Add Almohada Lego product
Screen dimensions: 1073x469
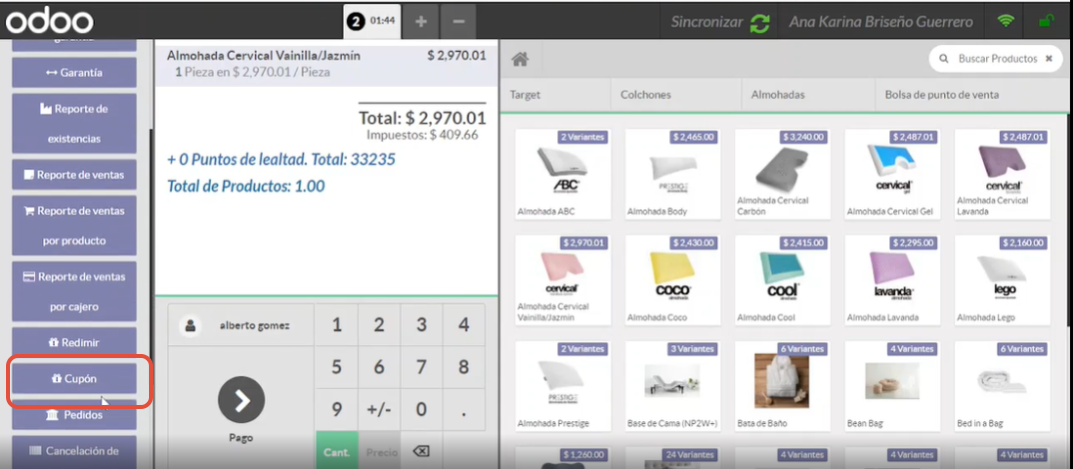pyautogui.click(x=1002, y=280)
